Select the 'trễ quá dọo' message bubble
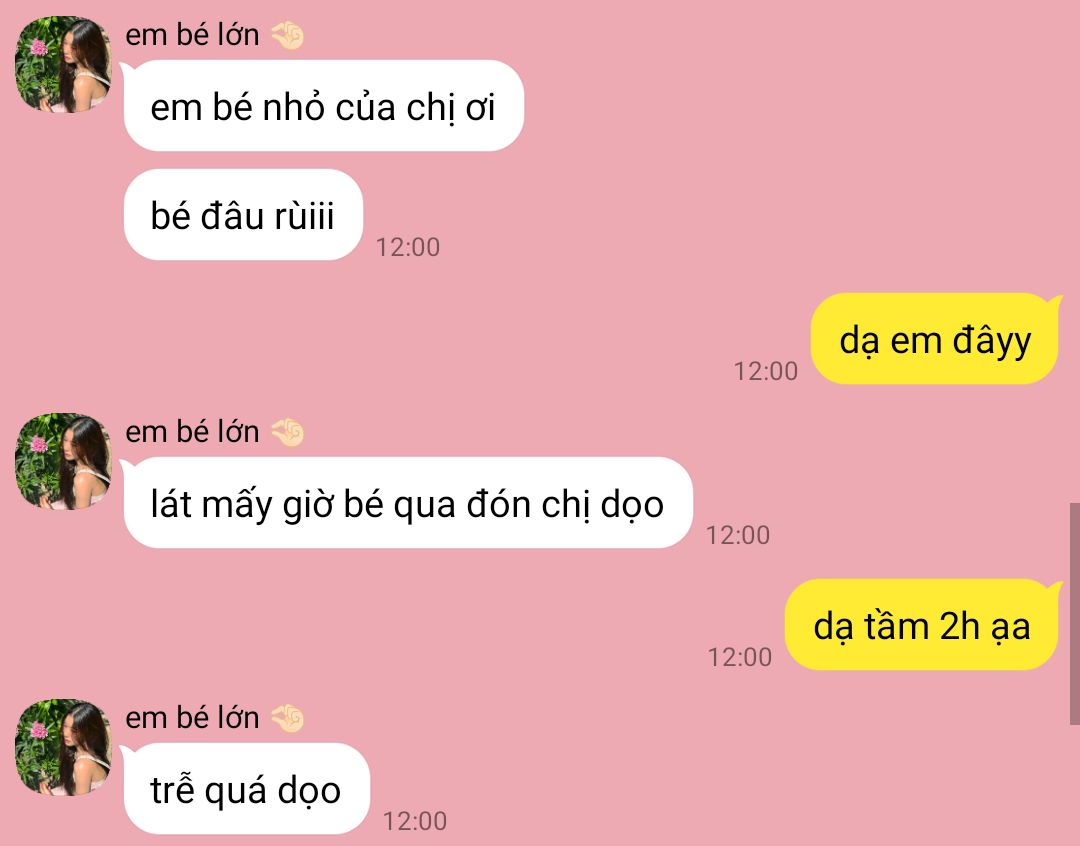The height and width of the screenshot is (846, 1080). tap(247, 789)
